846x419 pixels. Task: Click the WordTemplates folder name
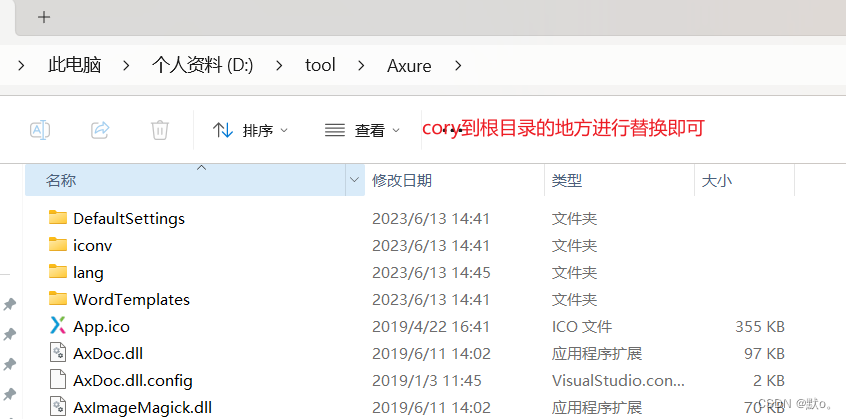(x=132, y=299)
